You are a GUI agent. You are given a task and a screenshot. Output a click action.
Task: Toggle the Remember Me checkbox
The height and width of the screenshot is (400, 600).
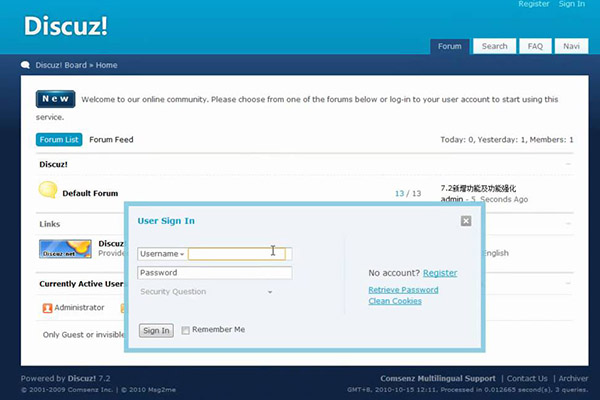[186, 330]
